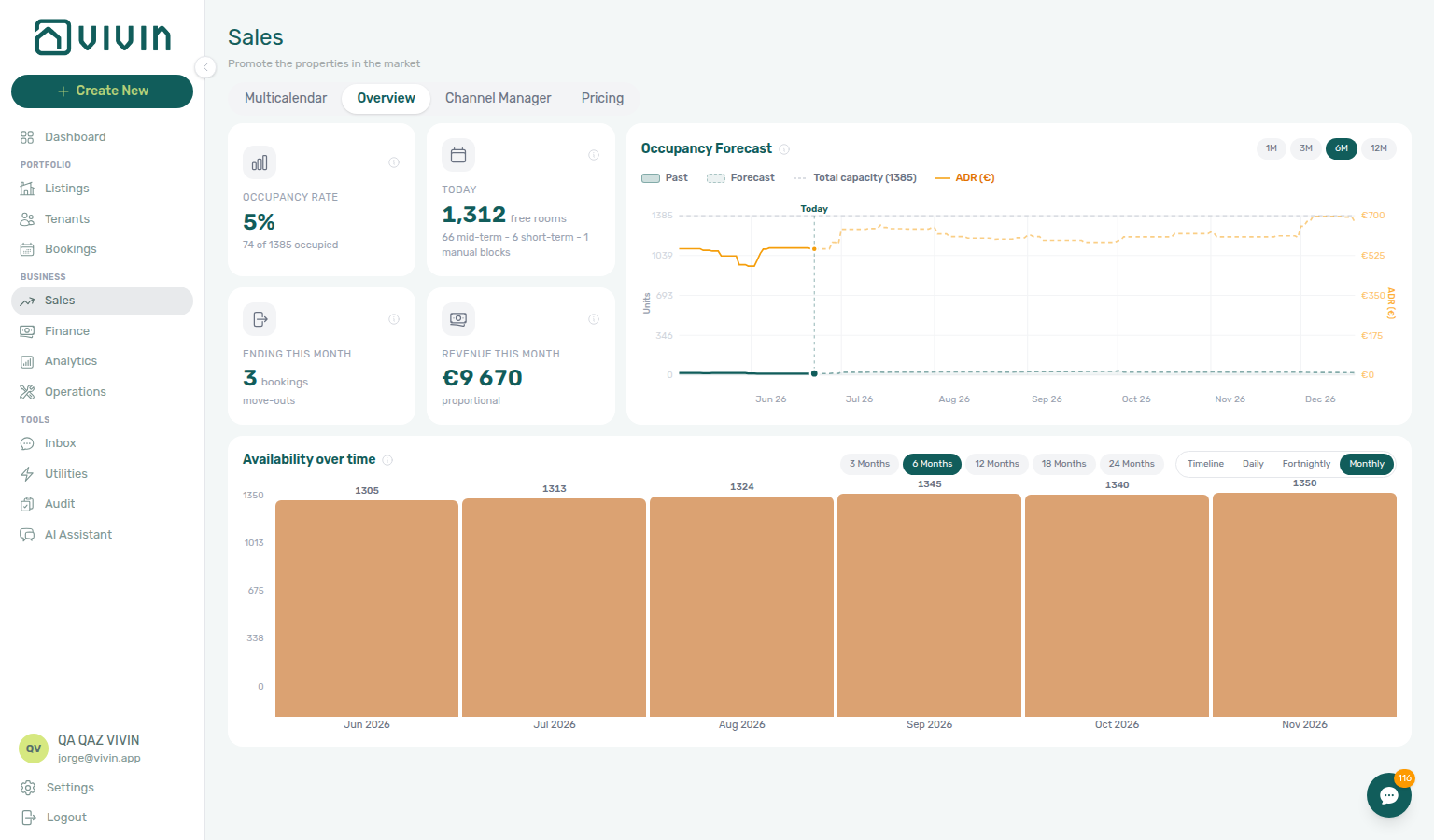
Task: Set forecast range to 1M
Action: click(1272, 148)
